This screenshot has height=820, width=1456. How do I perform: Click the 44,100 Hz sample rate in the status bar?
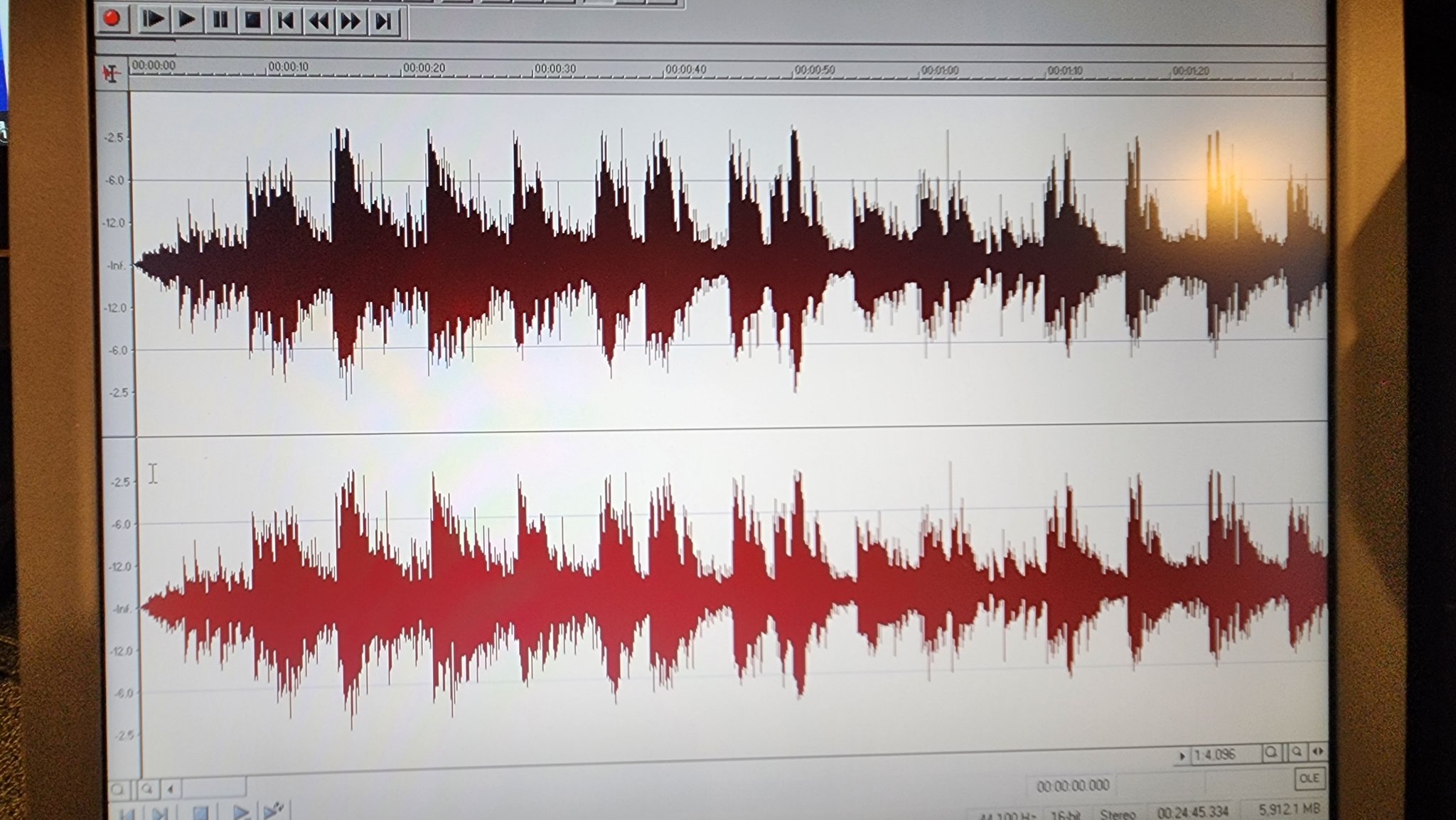1008,816
